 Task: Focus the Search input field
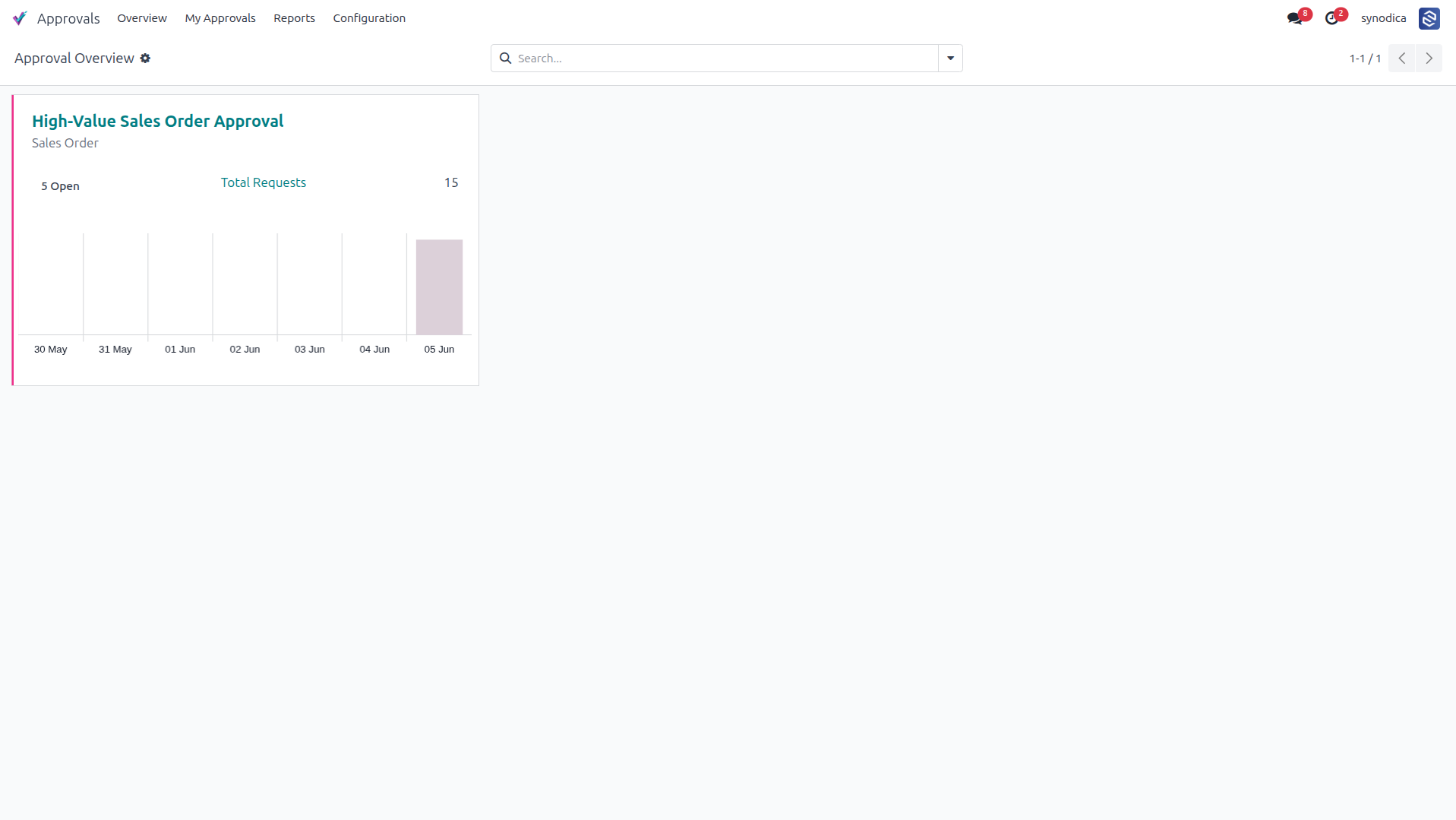[x=725, y=59]
